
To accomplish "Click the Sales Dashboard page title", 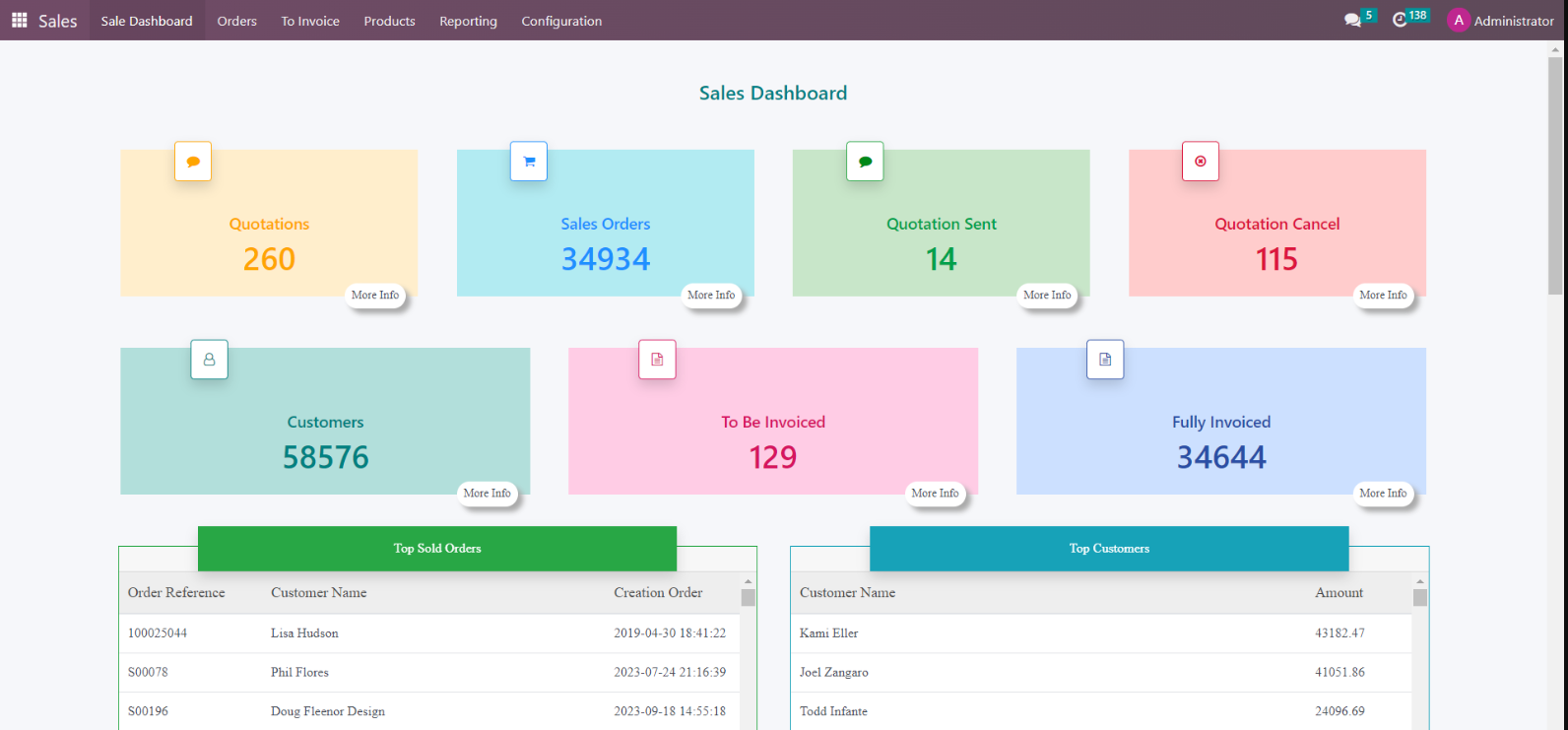I will [773, 93].
